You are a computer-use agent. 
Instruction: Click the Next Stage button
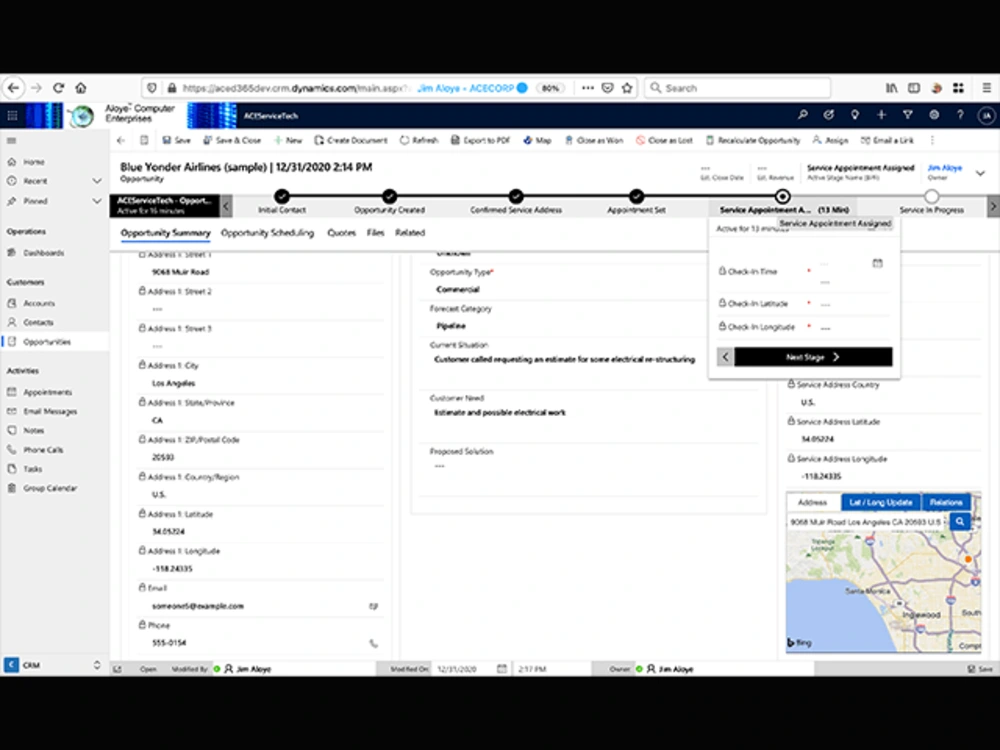[813, 357]
